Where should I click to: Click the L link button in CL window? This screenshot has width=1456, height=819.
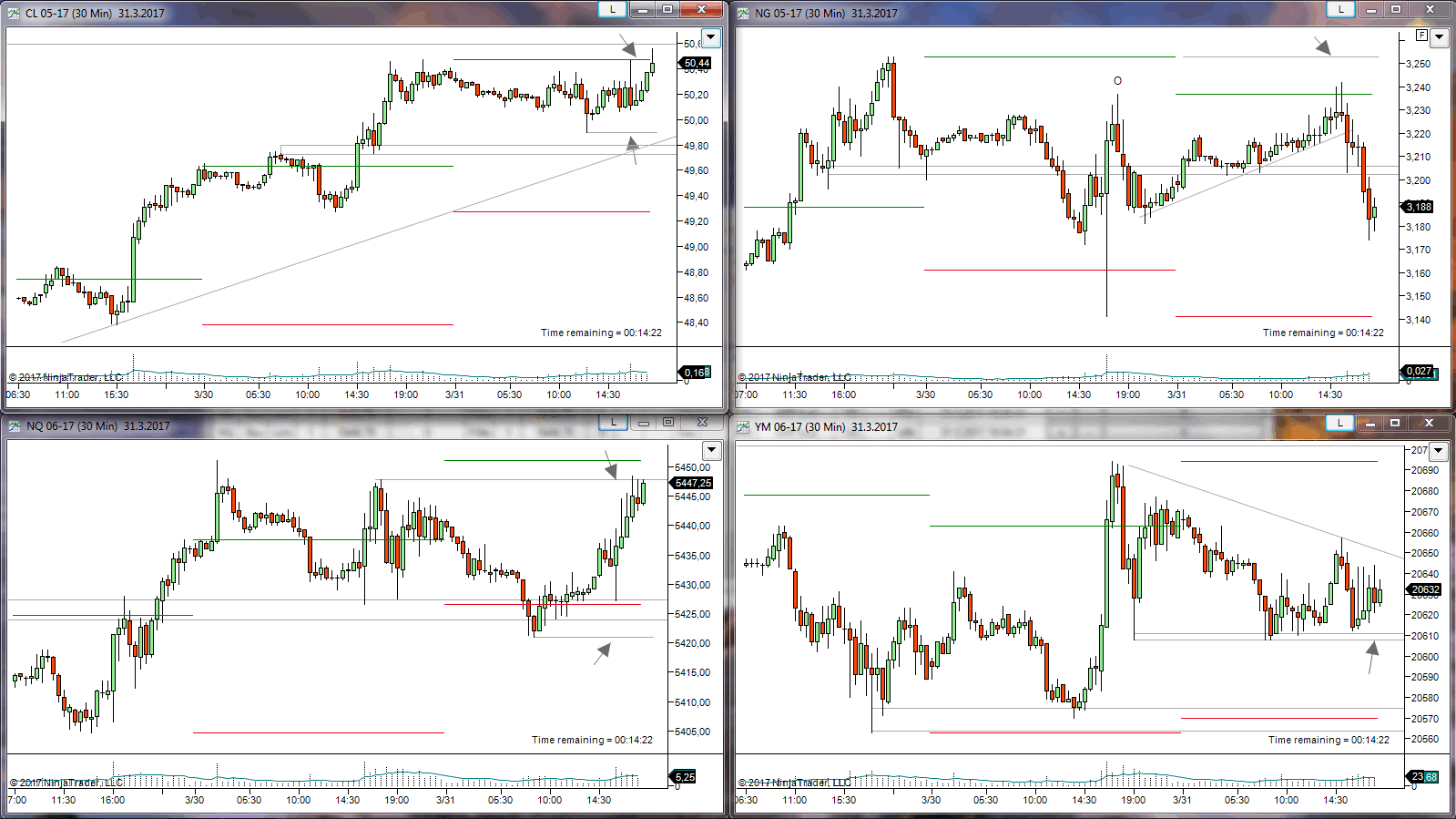[612, 9]
